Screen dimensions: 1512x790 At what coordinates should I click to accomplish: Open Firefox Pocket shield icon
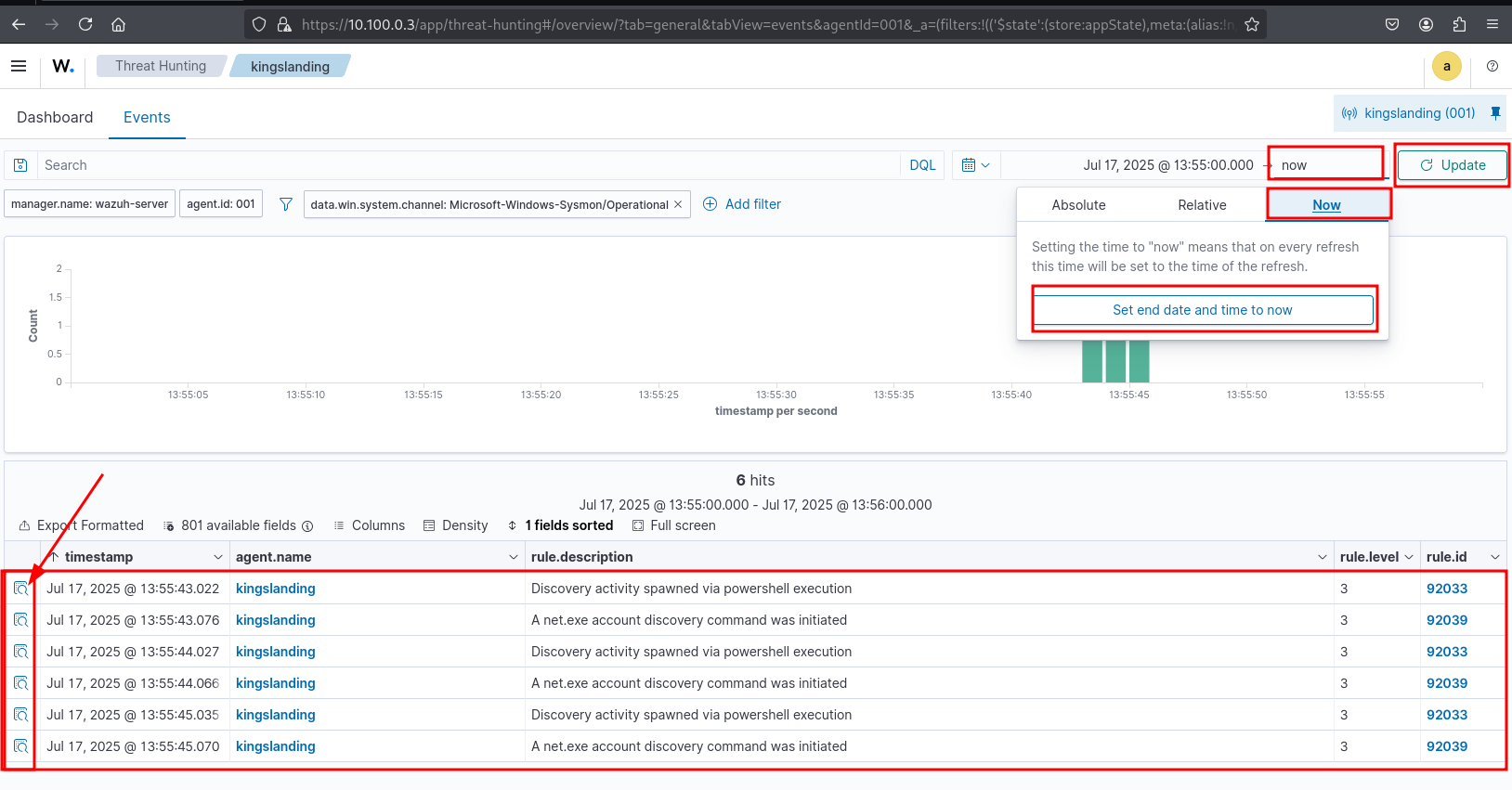(x=1392, y=24)
